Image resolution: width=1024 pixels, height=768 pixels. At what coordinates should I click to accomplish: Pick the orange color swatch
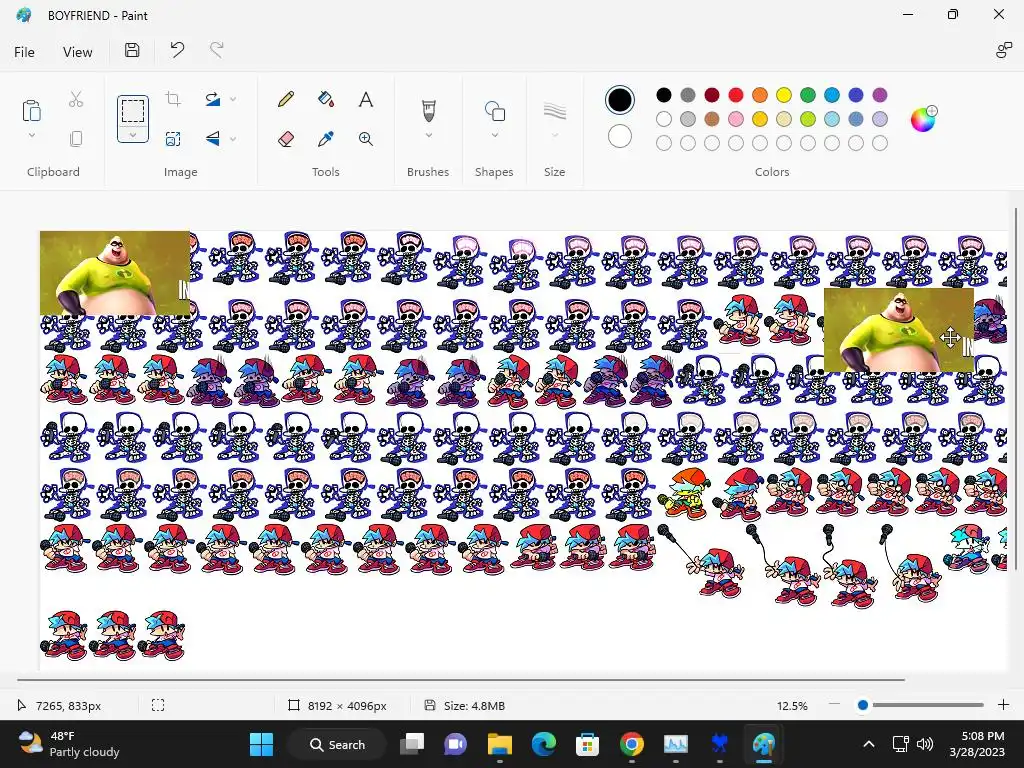(x=760, y=95)
